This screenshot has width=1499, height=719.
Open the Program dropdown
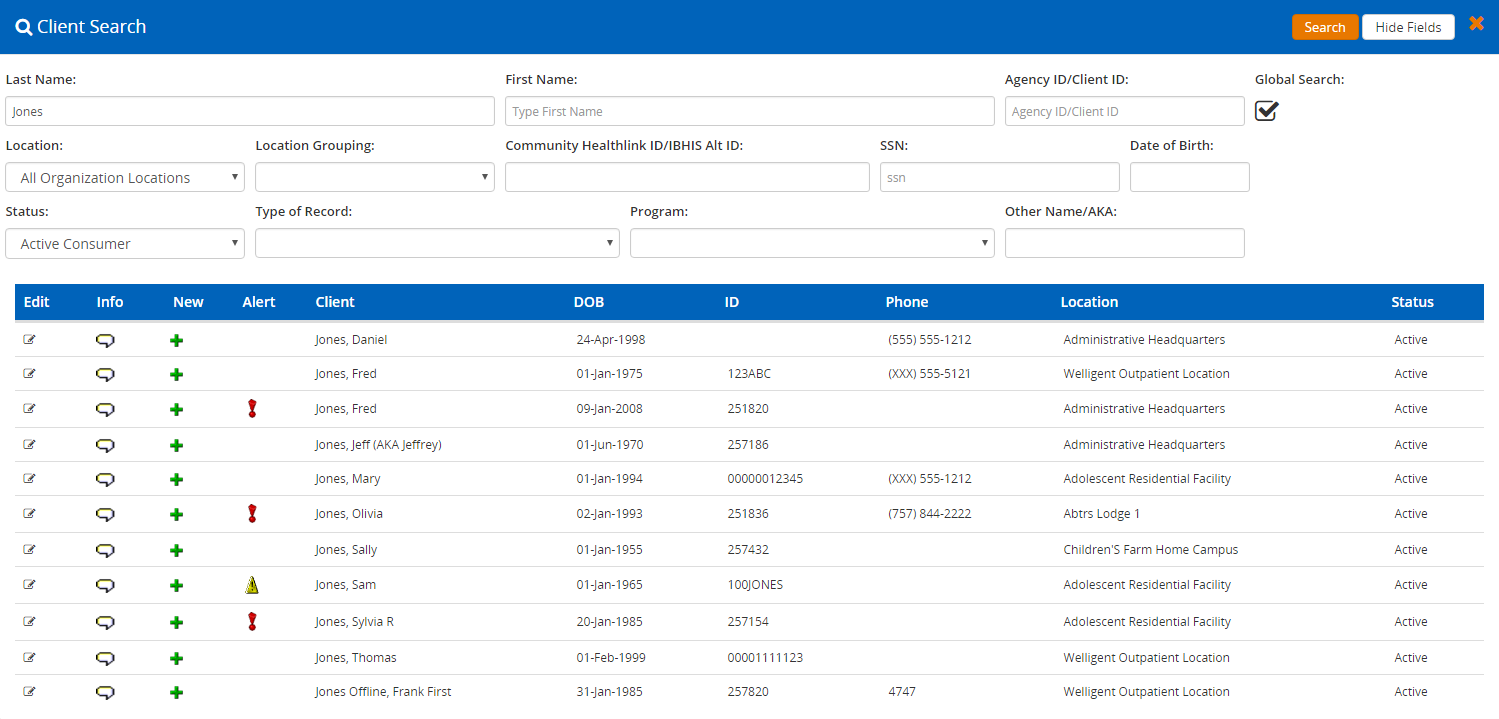pos(812,244)
